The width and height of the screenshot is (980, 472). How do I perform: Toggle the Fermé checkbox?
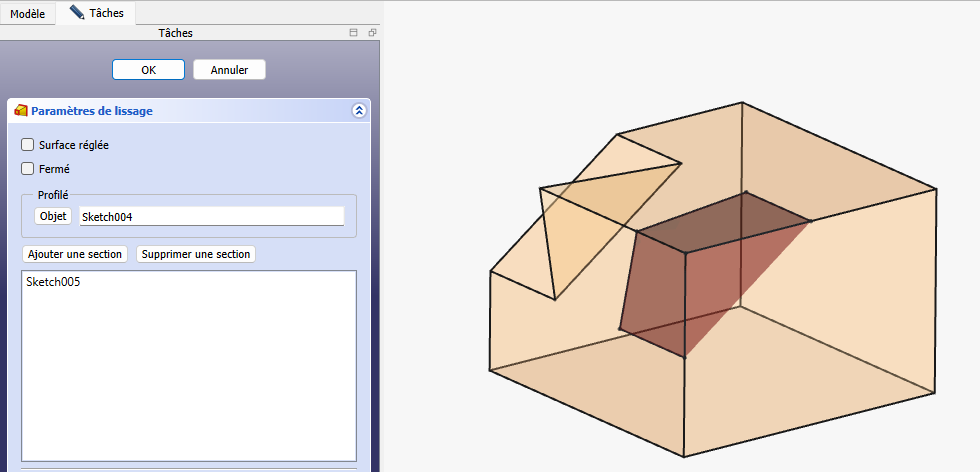point(28,169)
